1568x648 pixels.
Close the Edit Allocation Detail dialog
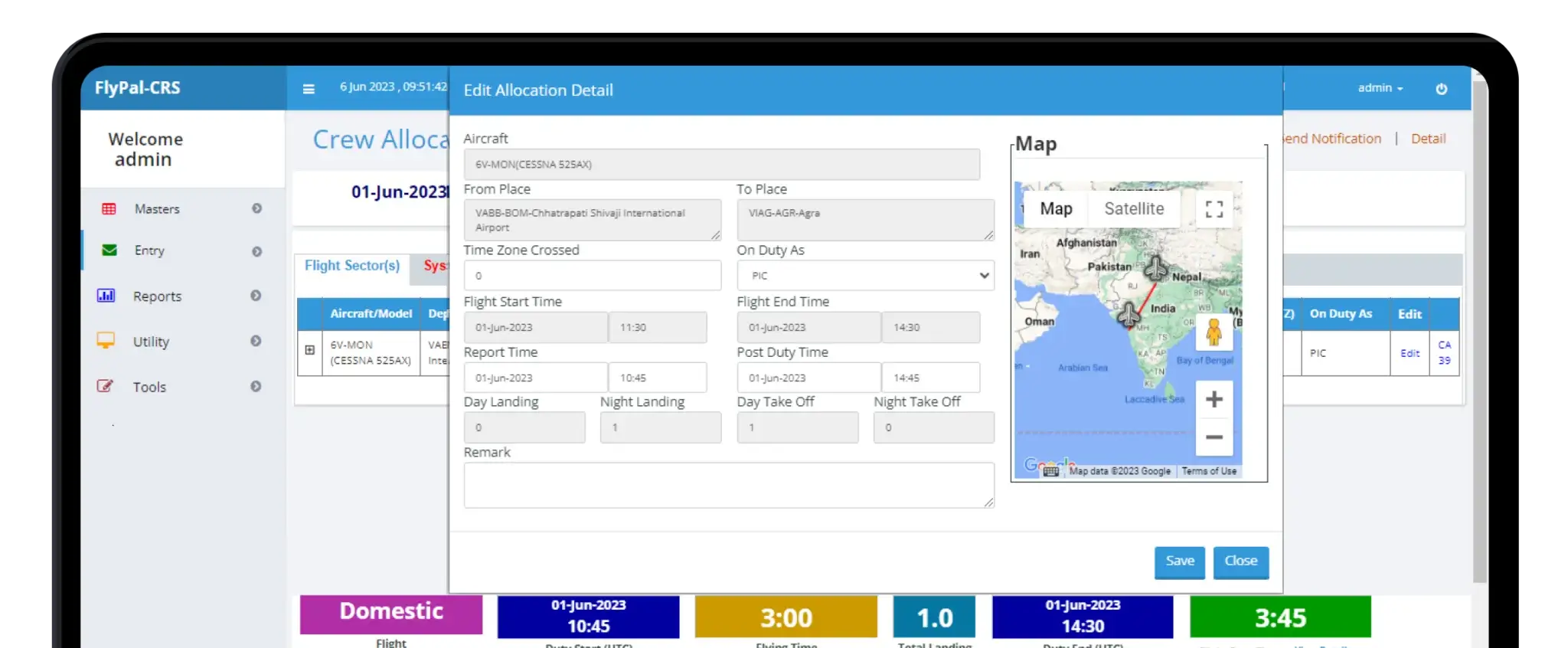[1240, 561]
